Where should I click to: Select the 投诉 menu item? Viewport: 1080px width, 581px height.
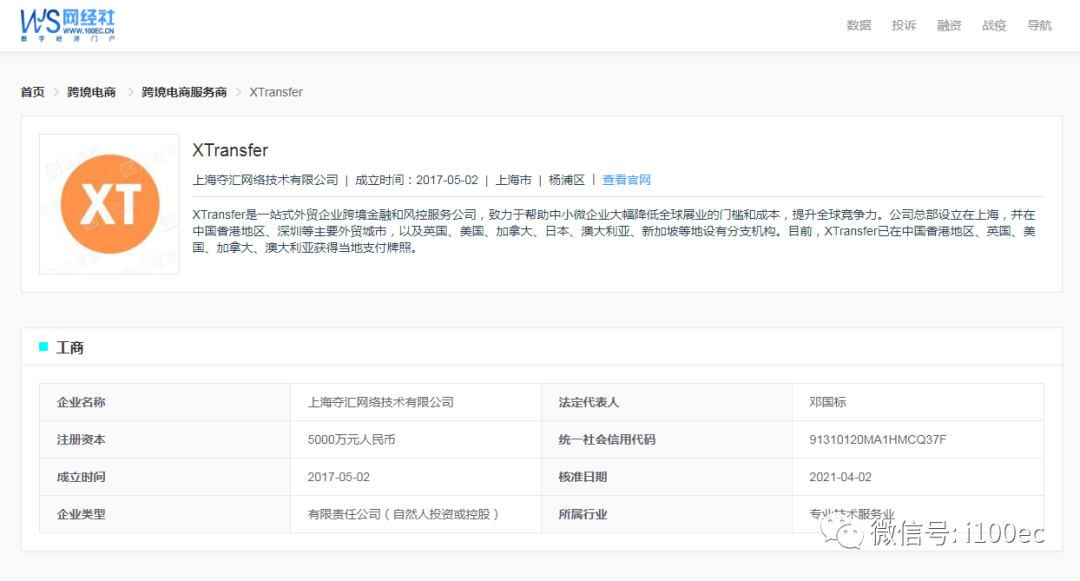click(904, 25)
